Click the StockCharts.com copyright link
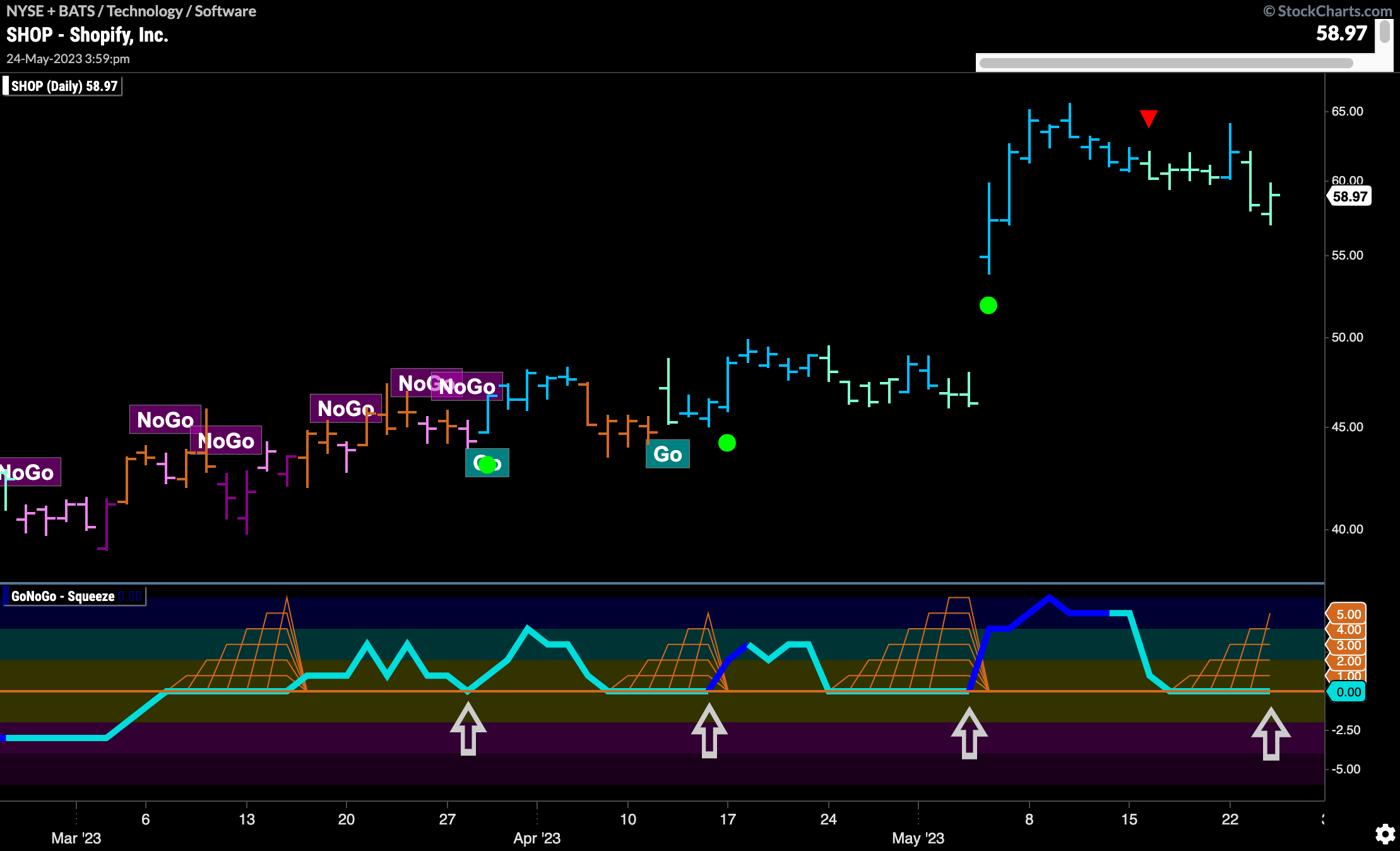Screen dimensions: 1400x851 tap(1327, 11)
